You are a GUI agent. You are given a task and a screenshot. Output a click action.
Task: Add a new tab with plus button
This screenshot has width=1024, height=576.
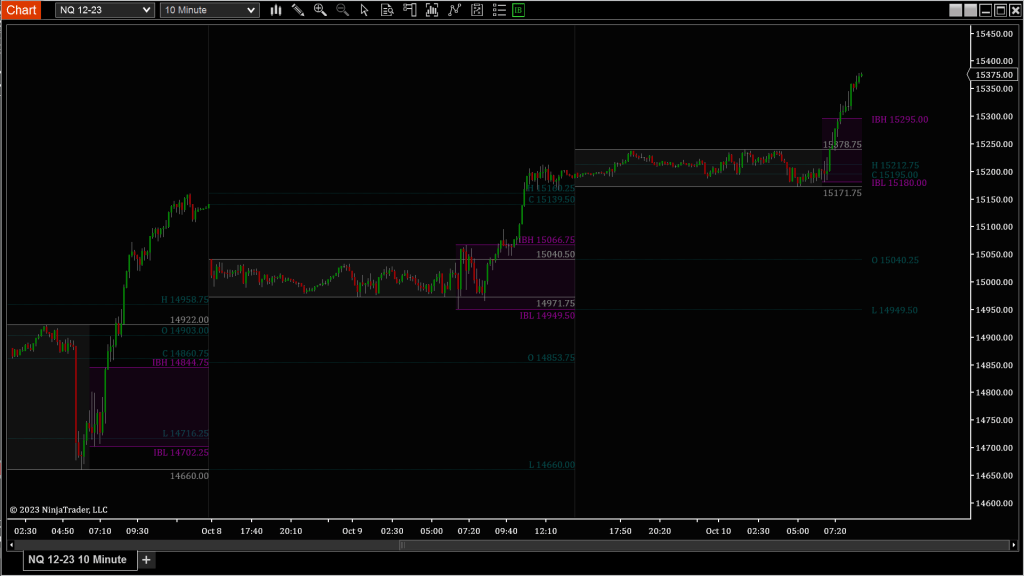pos(146,560)
